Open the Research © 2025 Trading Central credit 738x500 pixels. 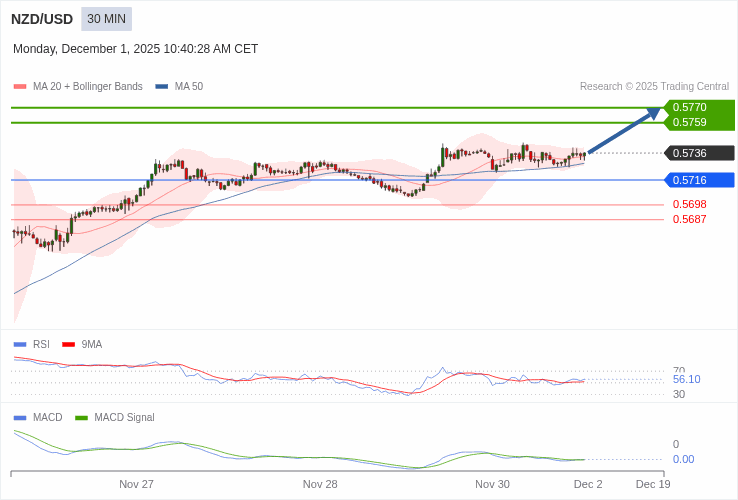[x=654, y=87]
